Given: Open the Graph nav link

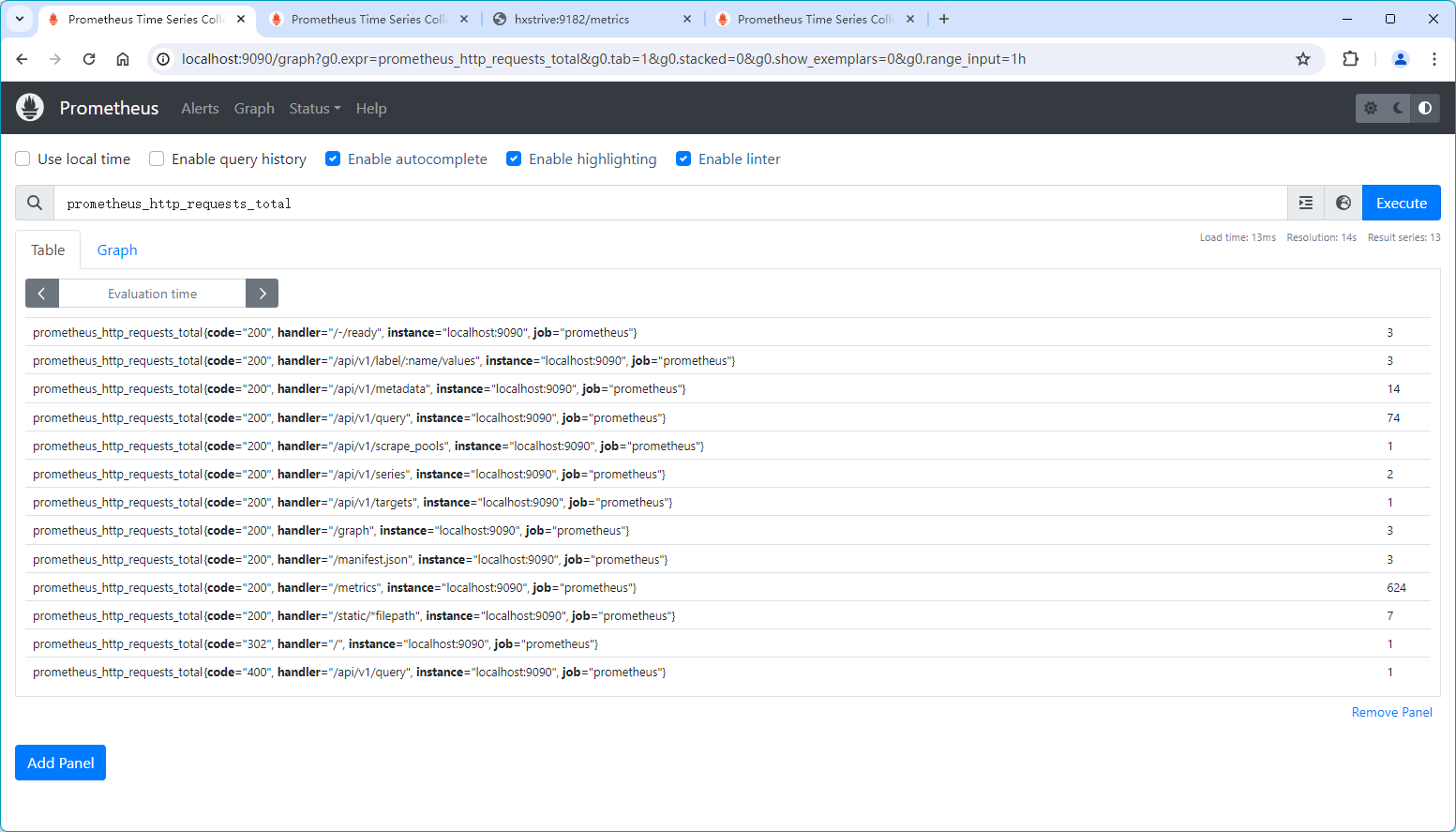Looking at the screenshot, I should [254, 108].
